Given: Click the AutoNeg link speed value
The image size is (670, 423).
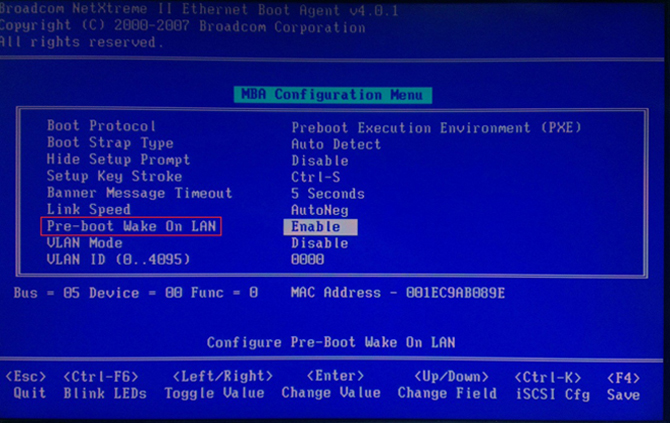Looking at the screenshot, I should point(320,210).
